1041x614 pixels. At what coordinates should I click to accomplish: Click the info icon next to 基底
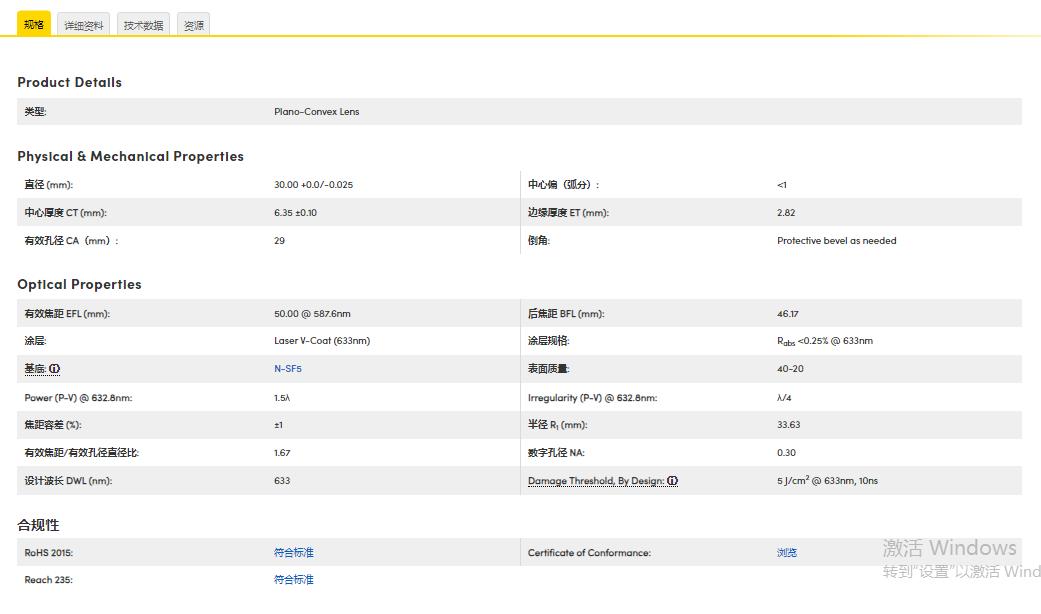point(55,369)
